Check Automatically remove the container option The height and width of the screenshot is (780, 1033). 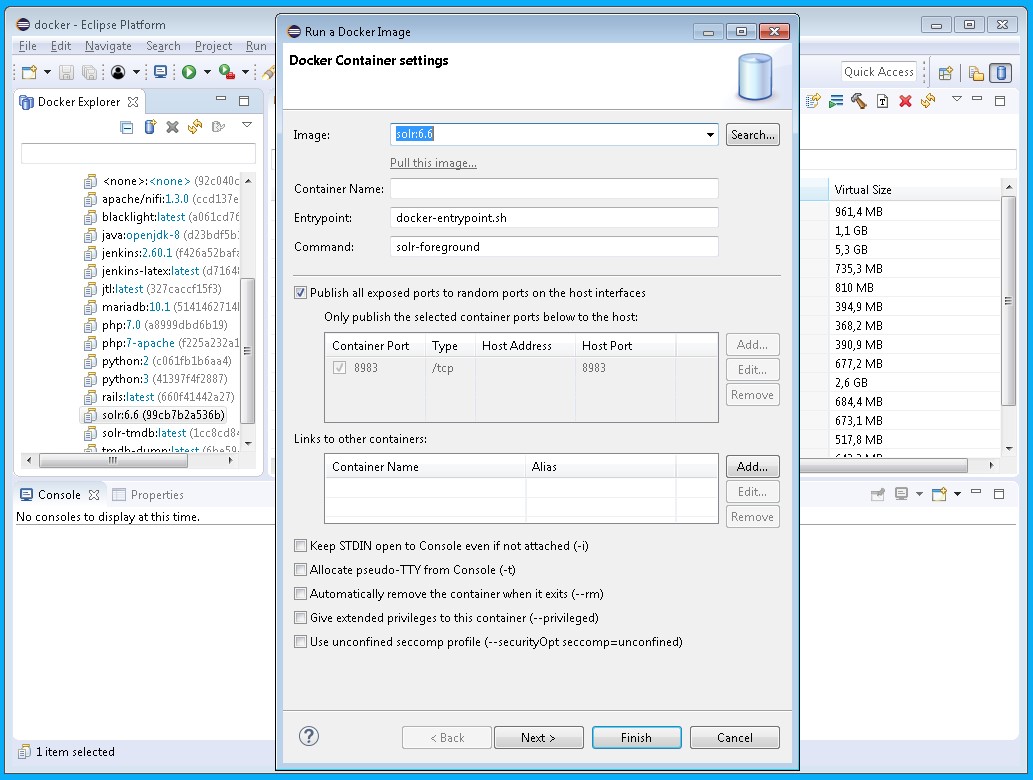click(x=301, y=594)
